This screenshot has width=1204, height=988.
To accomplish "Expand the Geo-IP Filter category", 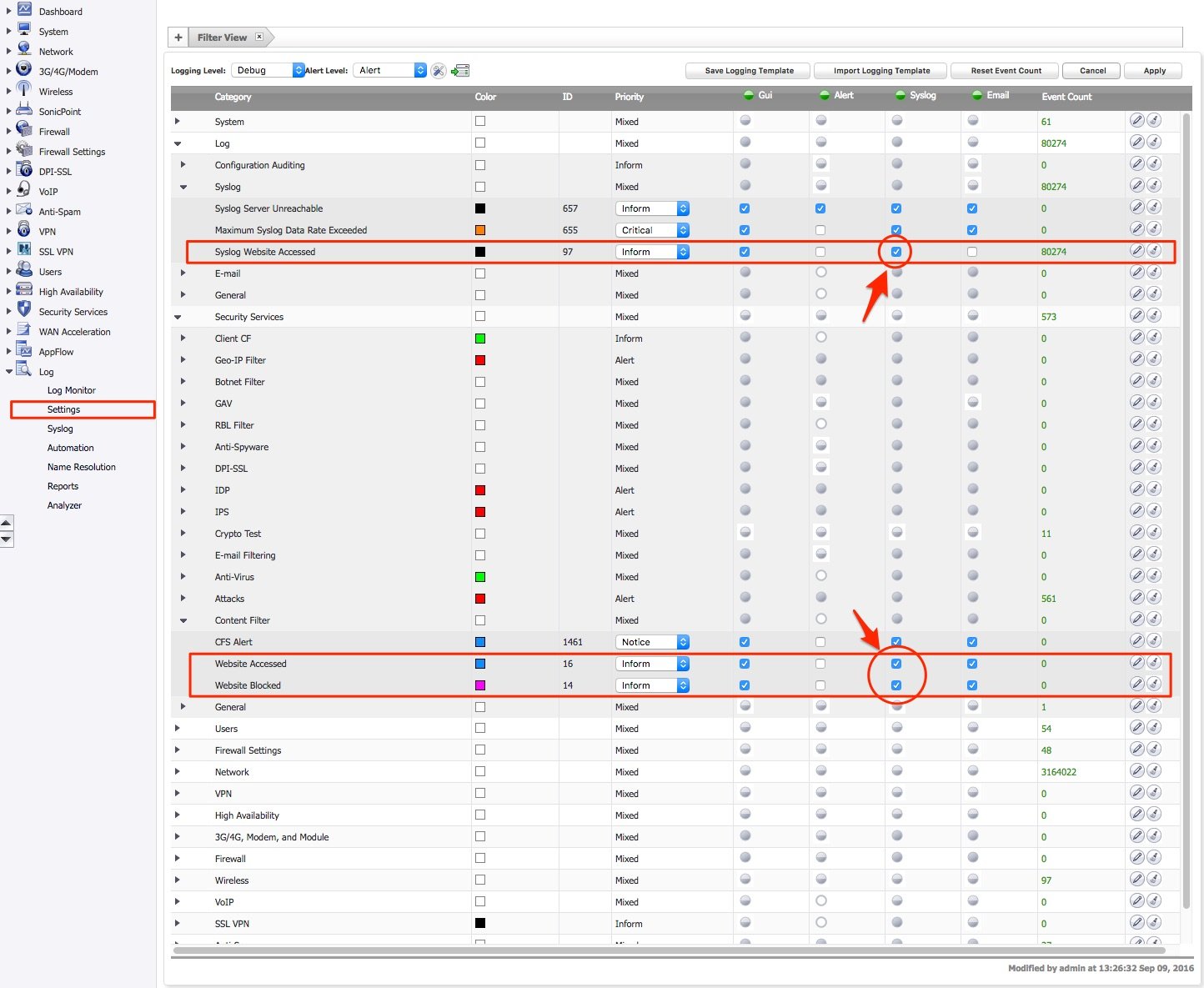I will [183, 360].
